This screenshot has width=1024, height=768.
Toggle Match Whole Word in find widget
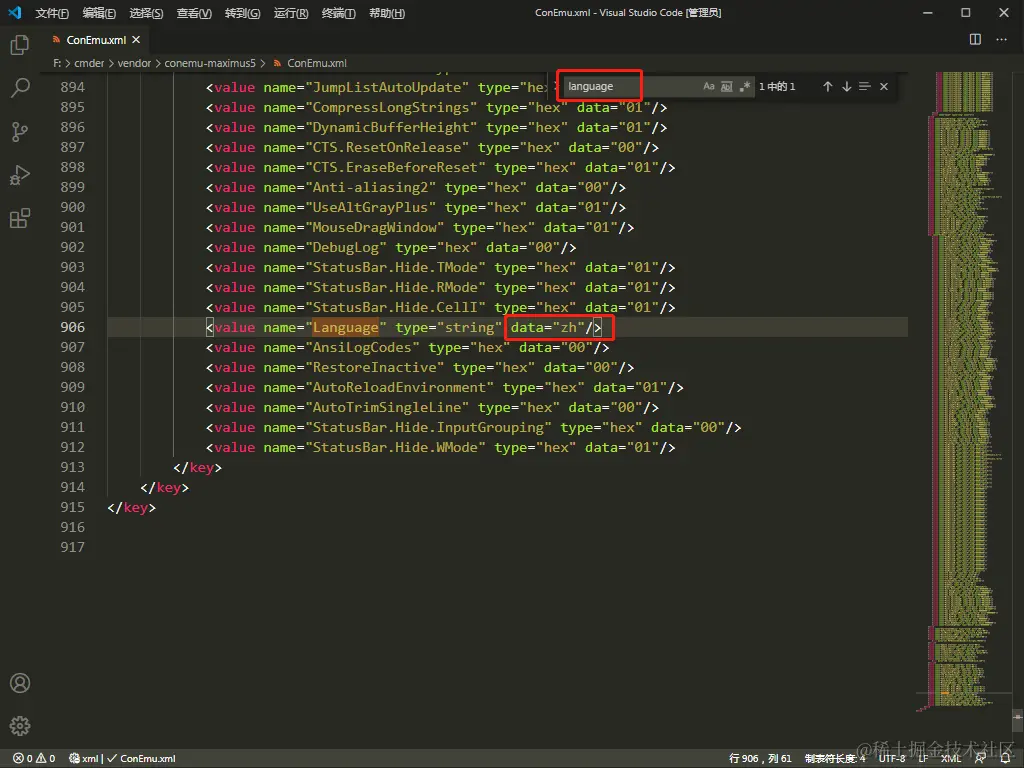pyautogui.click(x=726, y=86)
